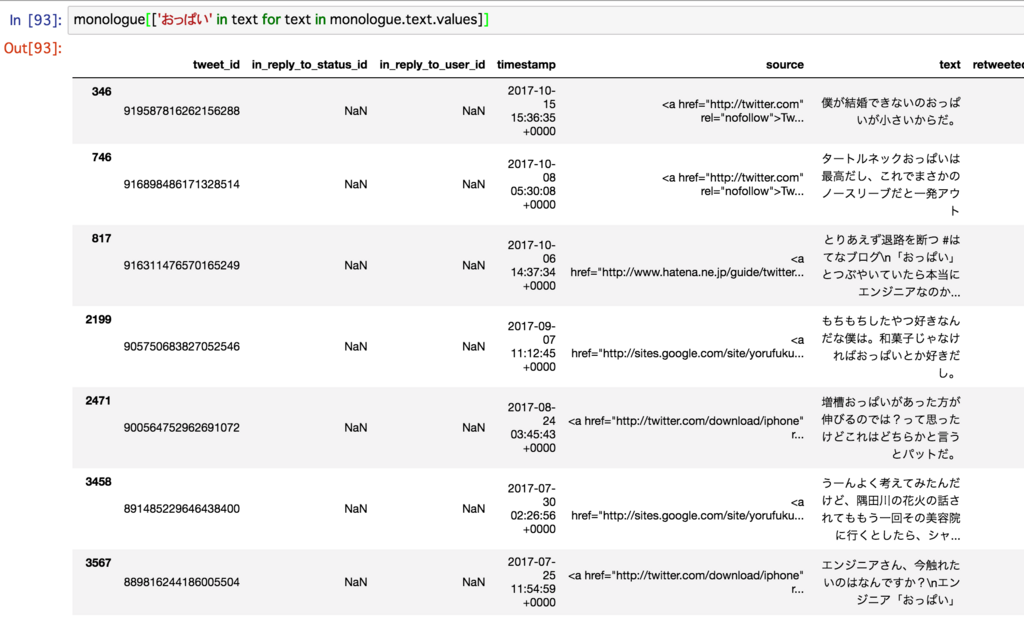The width and height of the screenshot is (1024, 617).
Task: Select row index 346
Action: [101, 91]
